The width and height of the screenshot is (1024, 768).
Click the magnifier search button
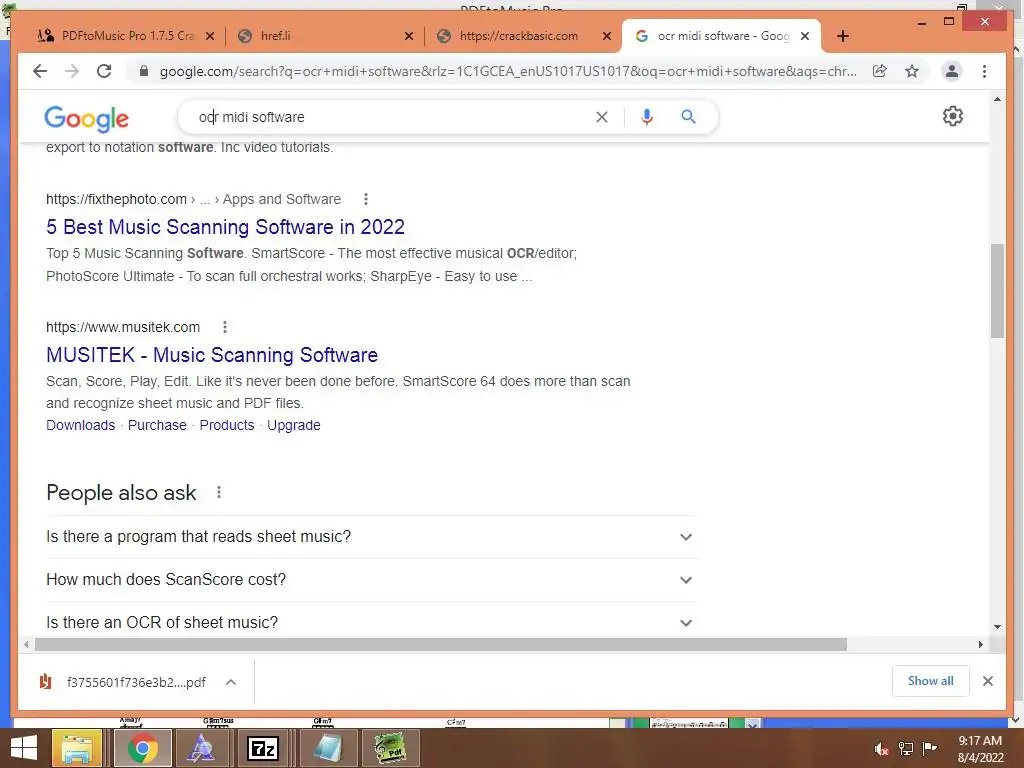click(688, 117)
